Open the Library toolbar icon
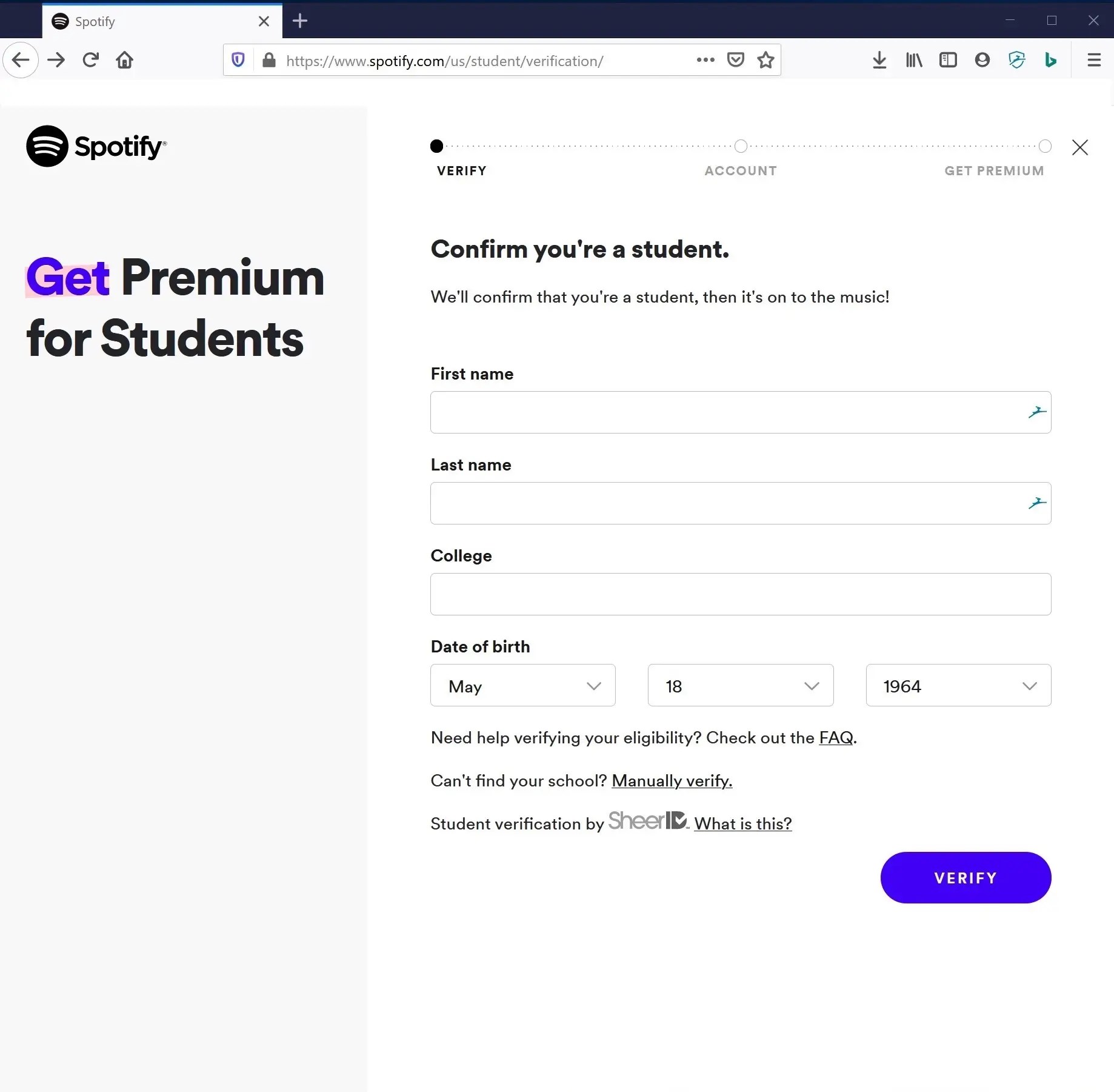Screen dimensions: 1114x1092 pyautogui.click(x=914, y=60)
